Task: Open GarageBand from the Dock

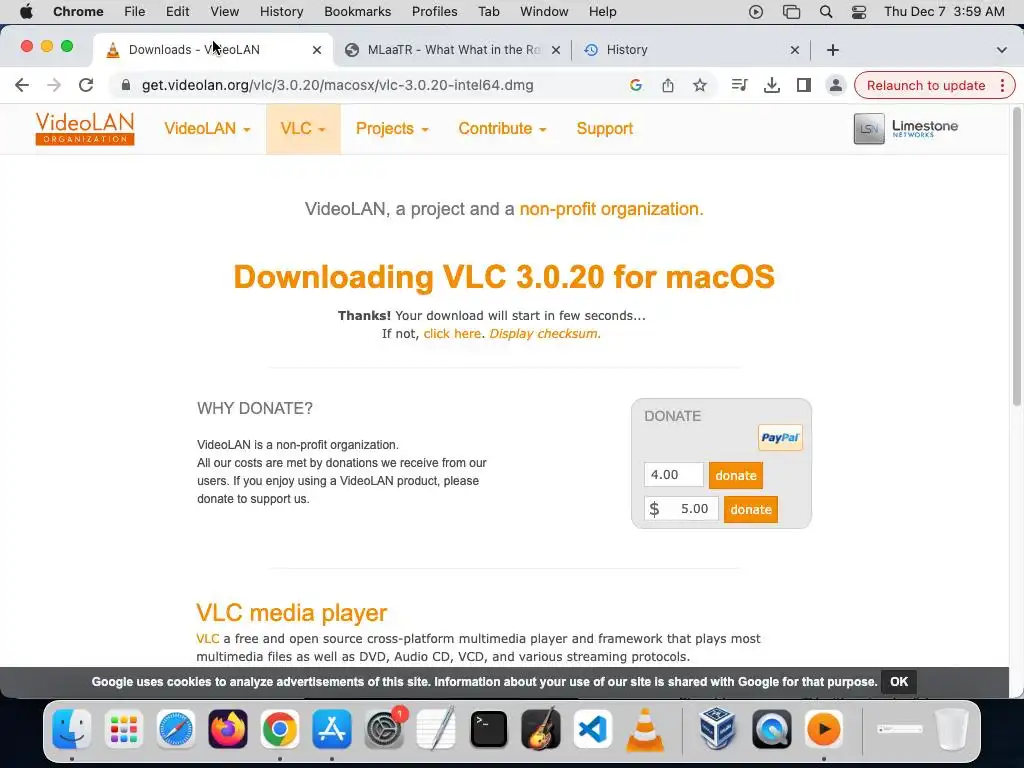Action: click(541, 729)
